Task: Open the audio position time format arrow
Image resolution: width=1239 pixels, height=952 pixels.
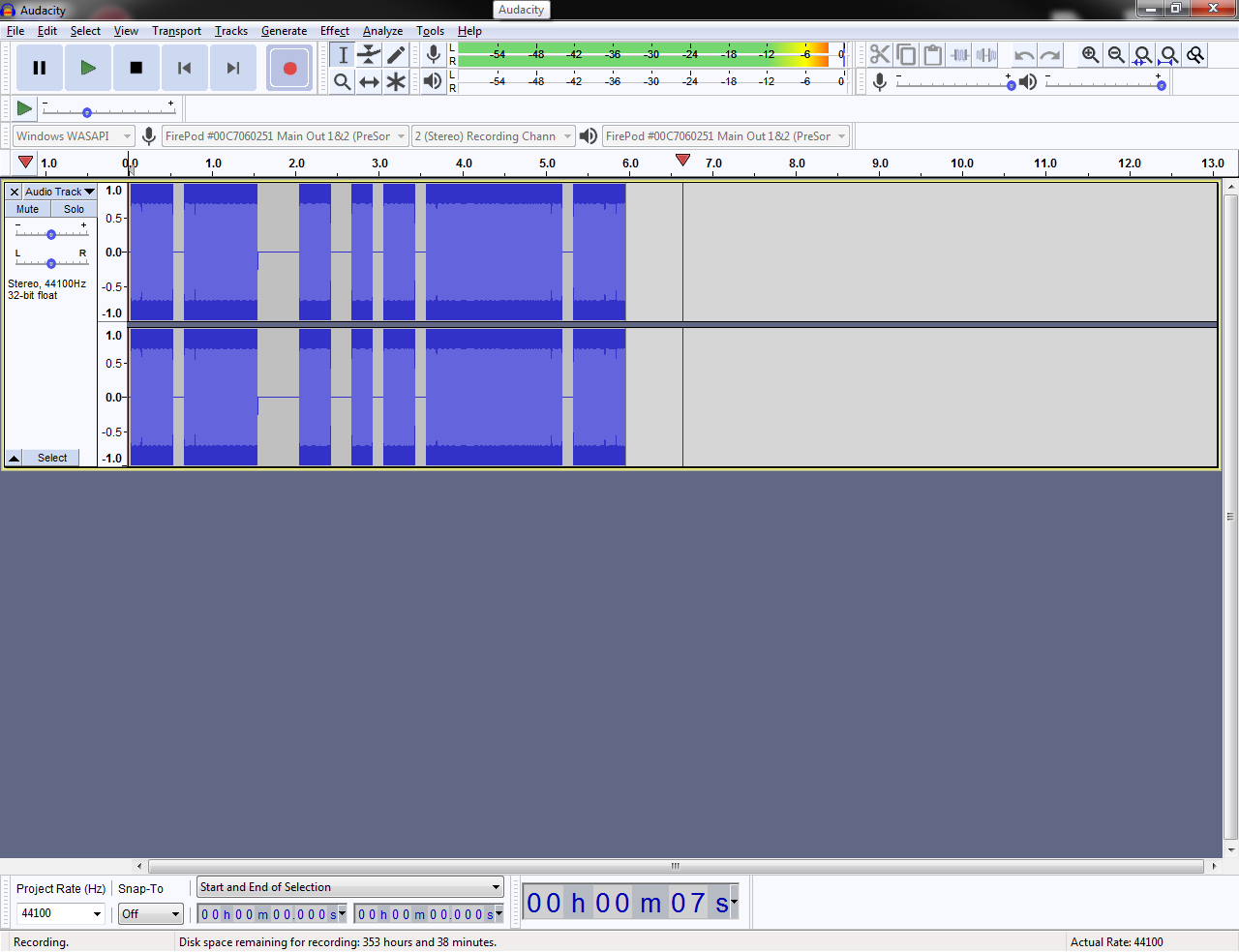Action: [734, 903]
